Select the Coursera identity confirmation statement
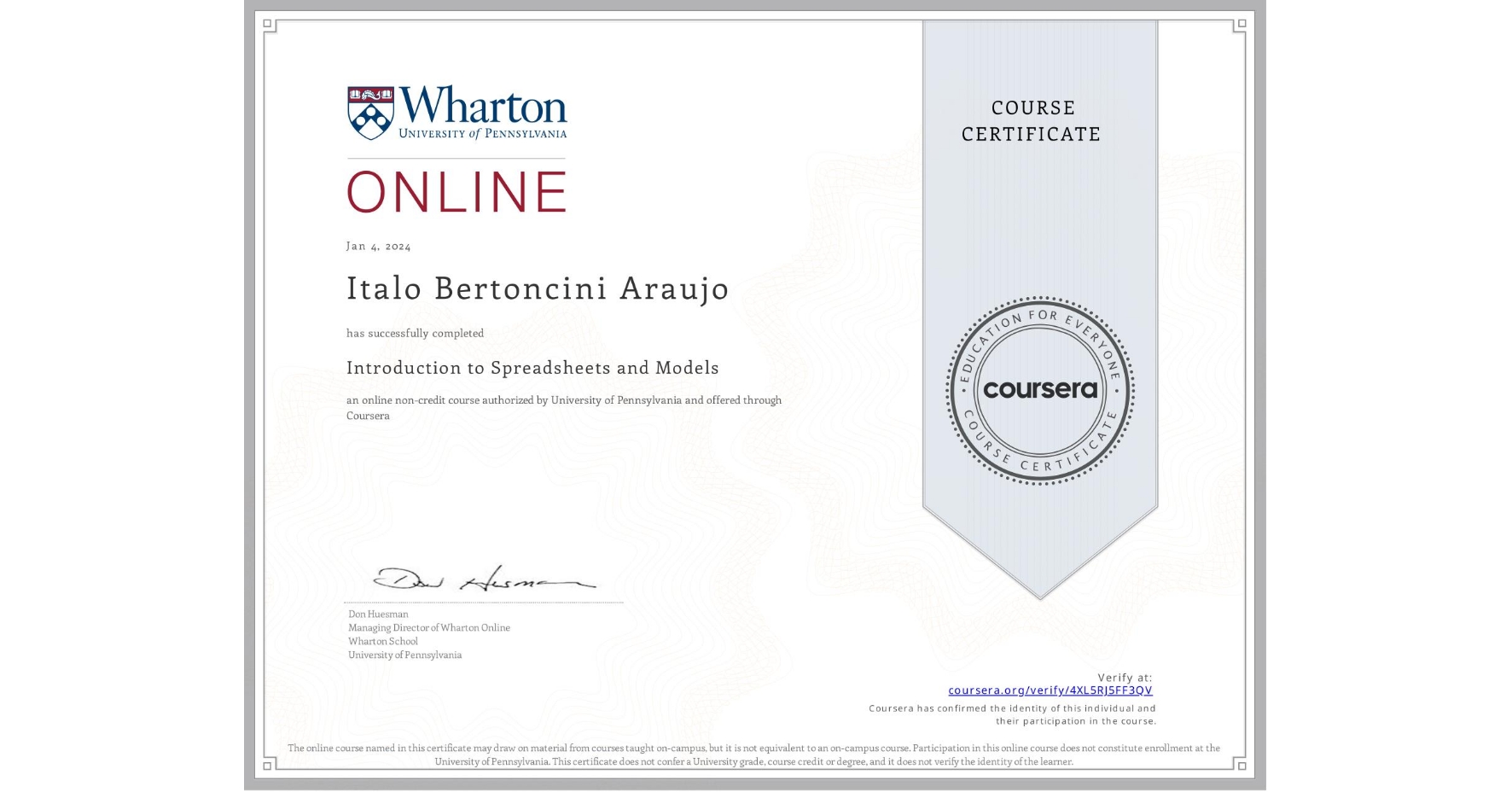 1011,714
